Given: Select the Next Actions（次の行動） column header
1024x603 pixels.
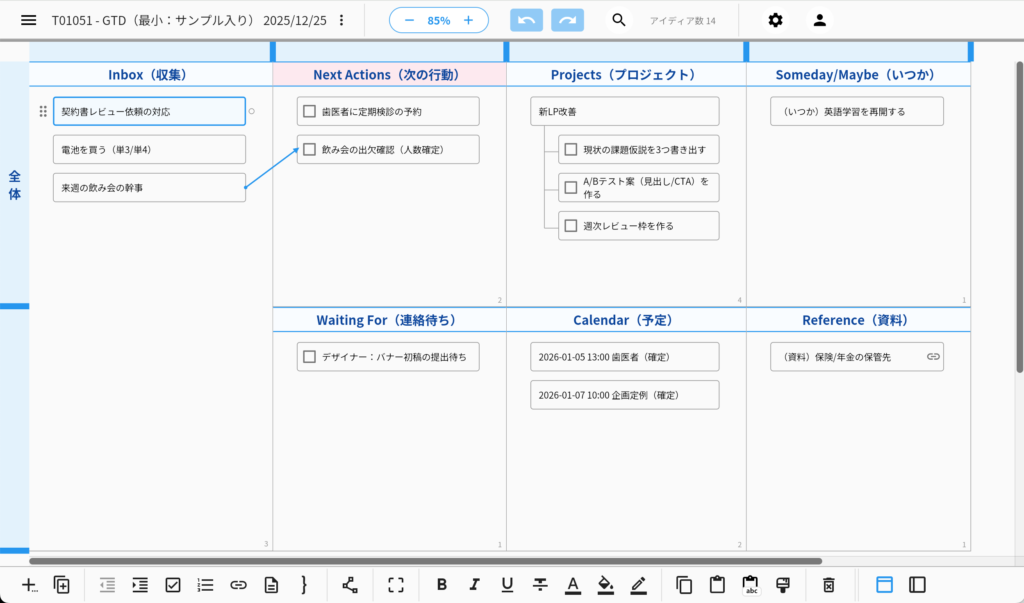Looking at the screenshot, I should pos(389,75).
